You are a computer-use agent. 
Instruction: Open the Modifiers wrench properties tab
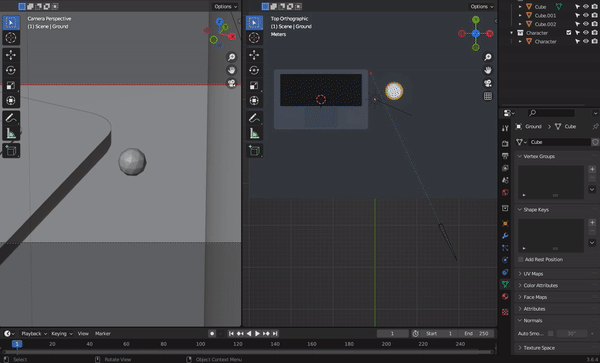[505, 236]
